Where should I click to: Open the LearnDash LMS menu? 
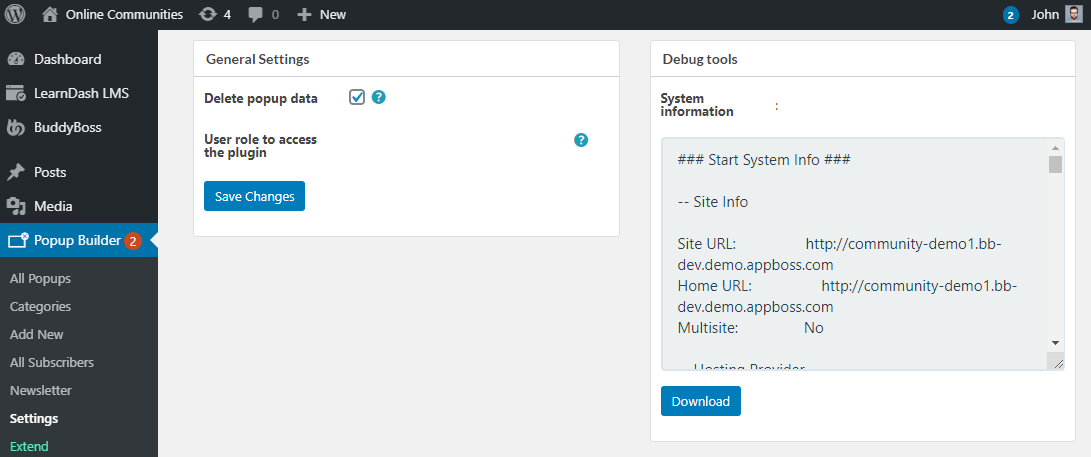81,93
